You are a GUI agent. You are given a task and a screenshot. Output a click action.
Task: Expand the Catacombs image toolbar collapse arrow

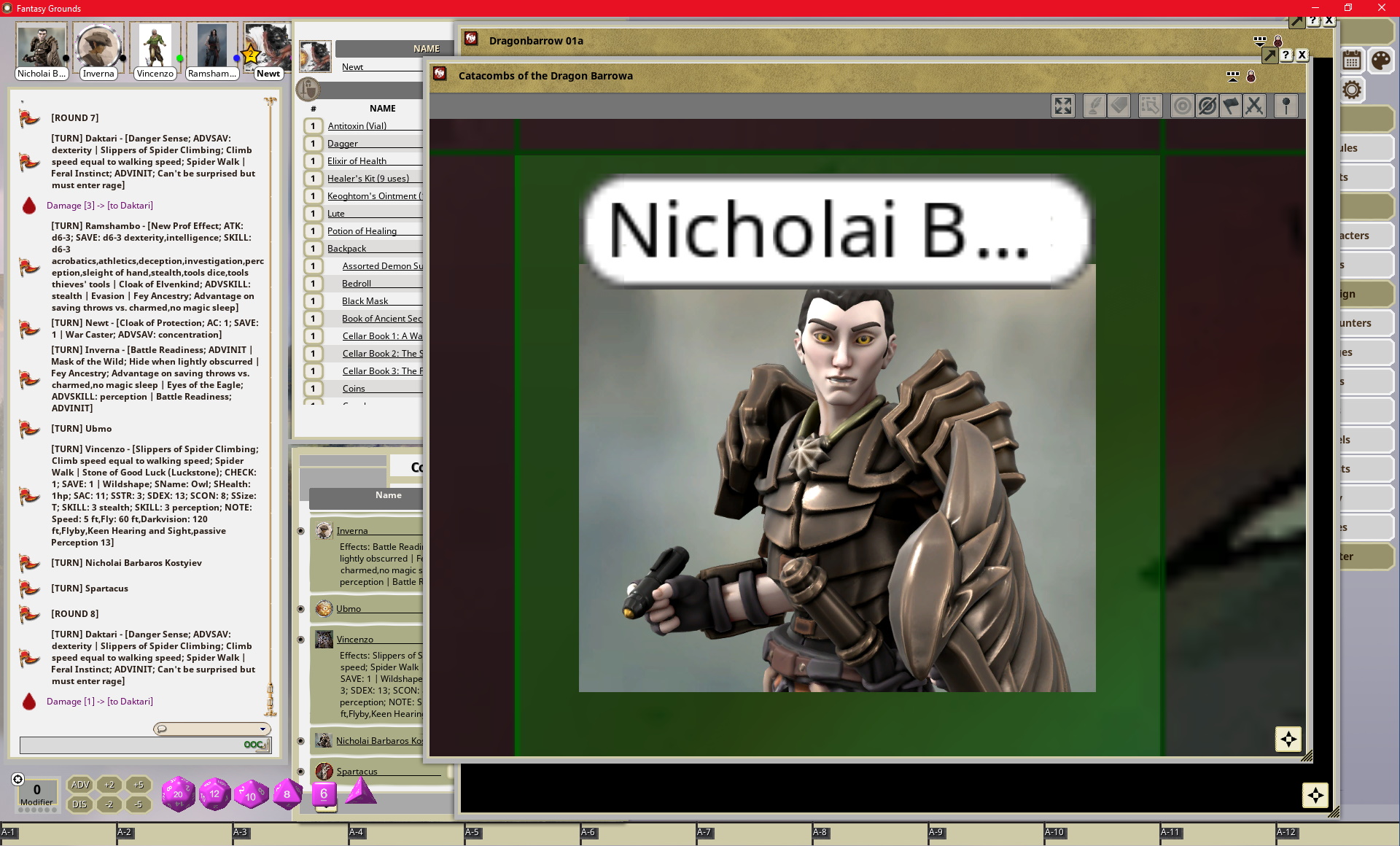pos(1232,76)
